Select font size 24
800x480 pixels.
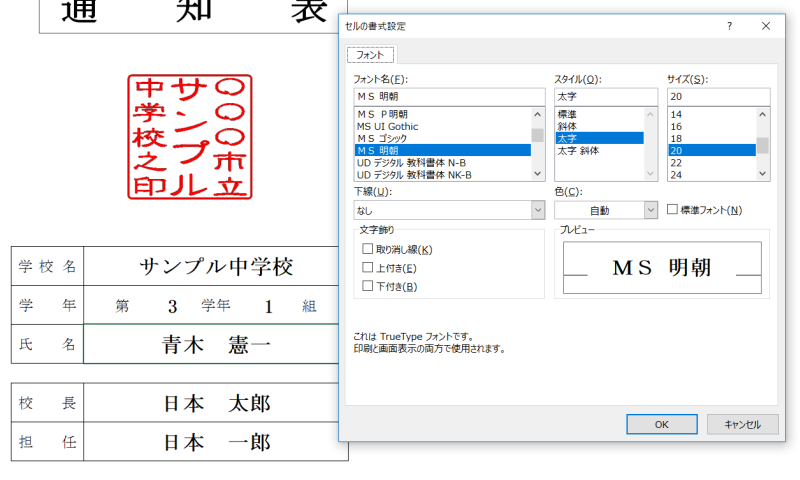tap(712, 175)
